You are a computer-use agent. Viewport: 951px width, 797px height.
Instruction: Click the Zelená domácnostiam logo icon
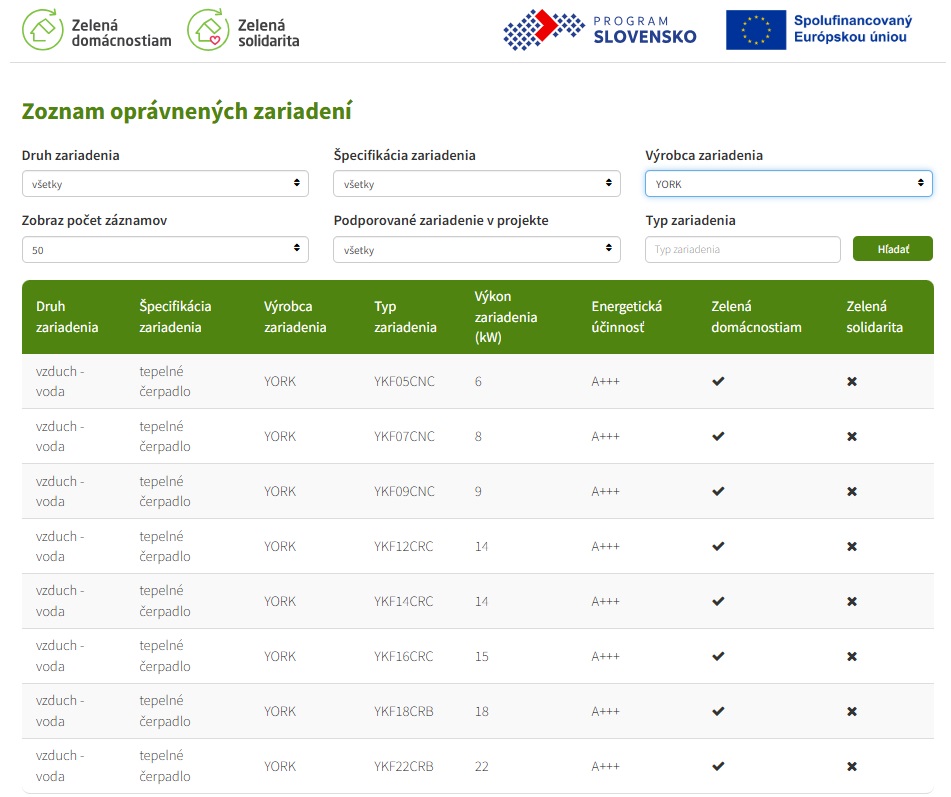[x=42, y=30]
